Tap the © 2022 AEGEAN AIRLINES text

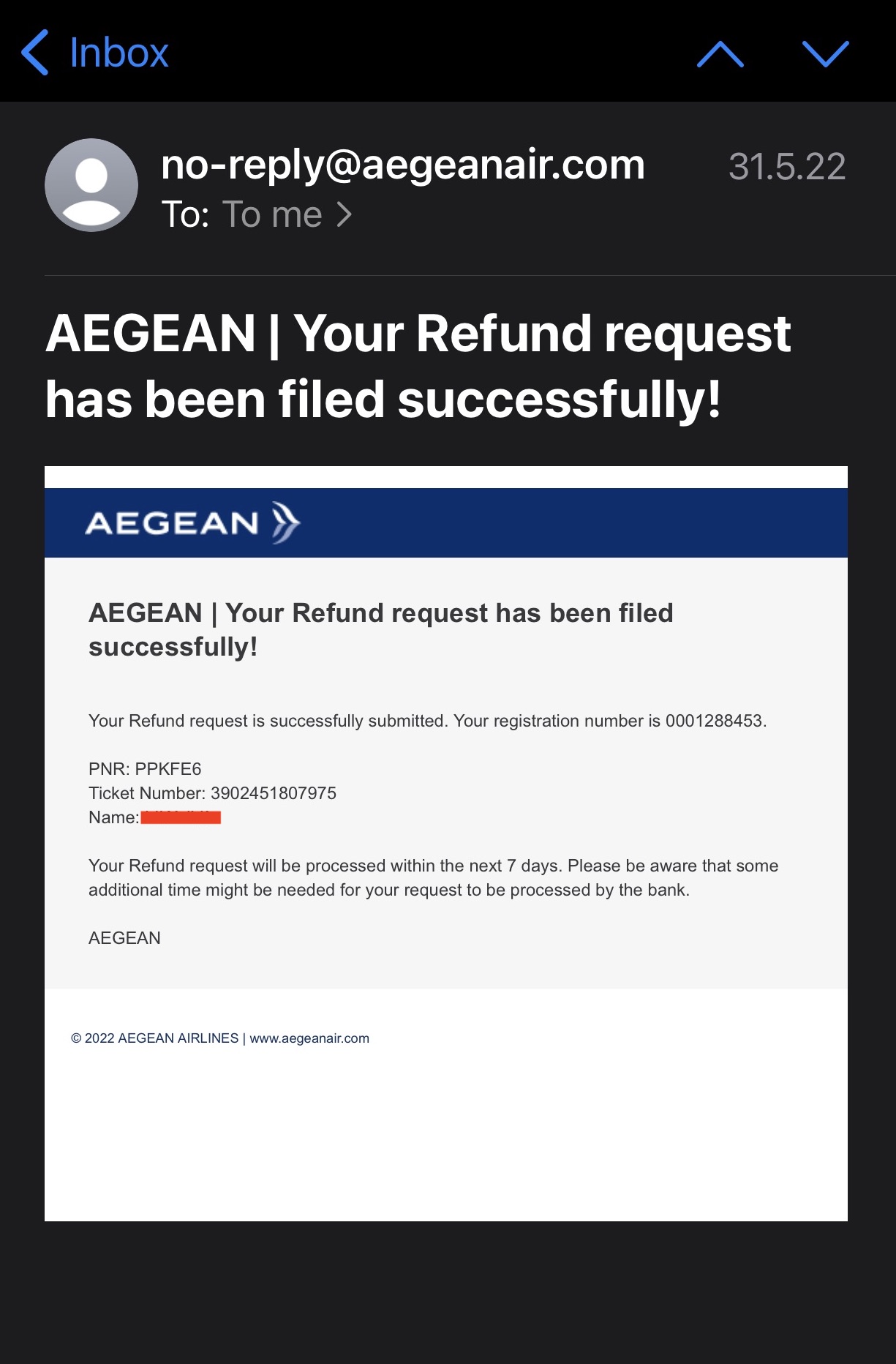point(154,1038)
